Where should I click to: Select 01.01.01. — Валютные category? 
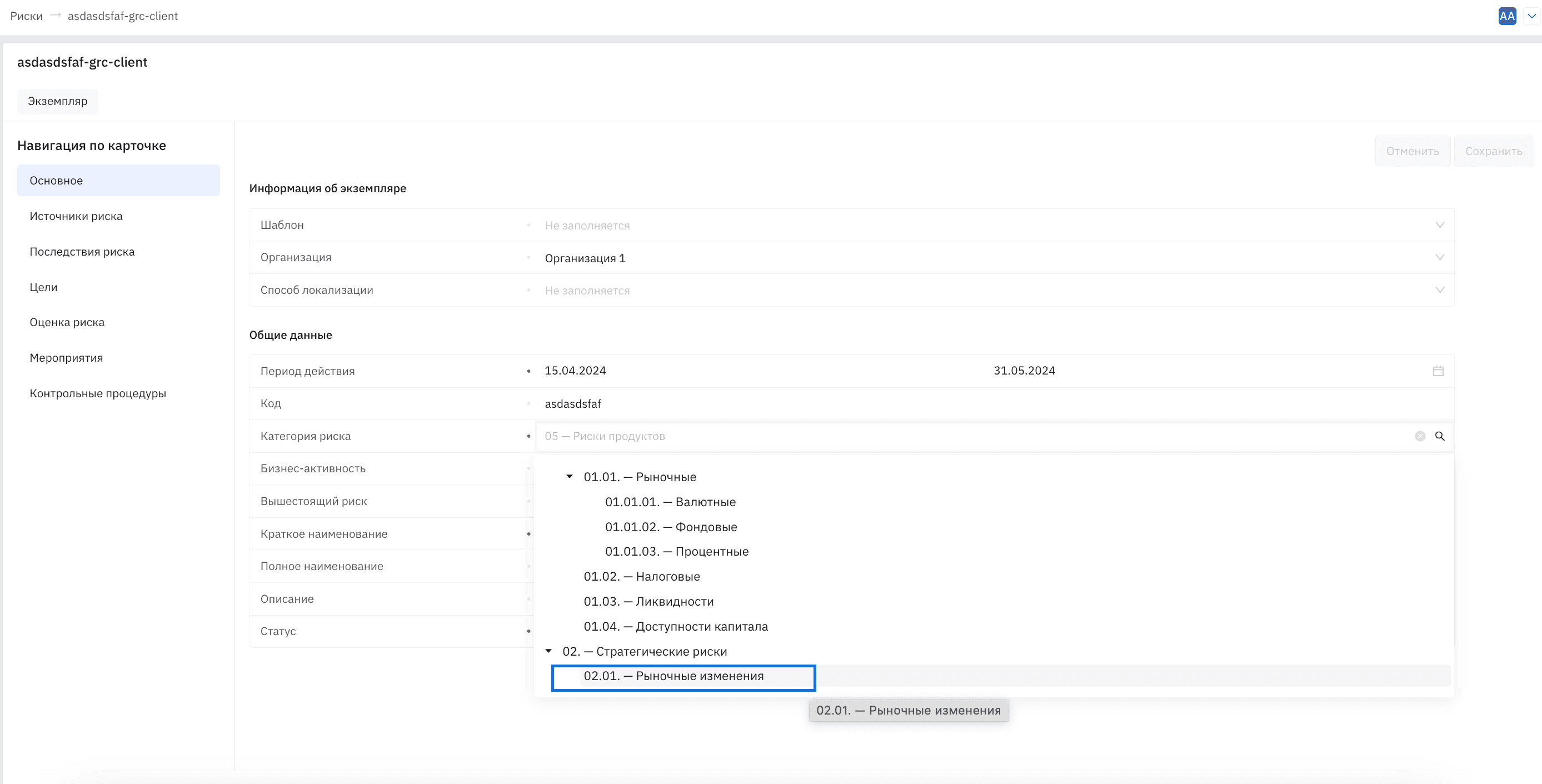point(671,502)
